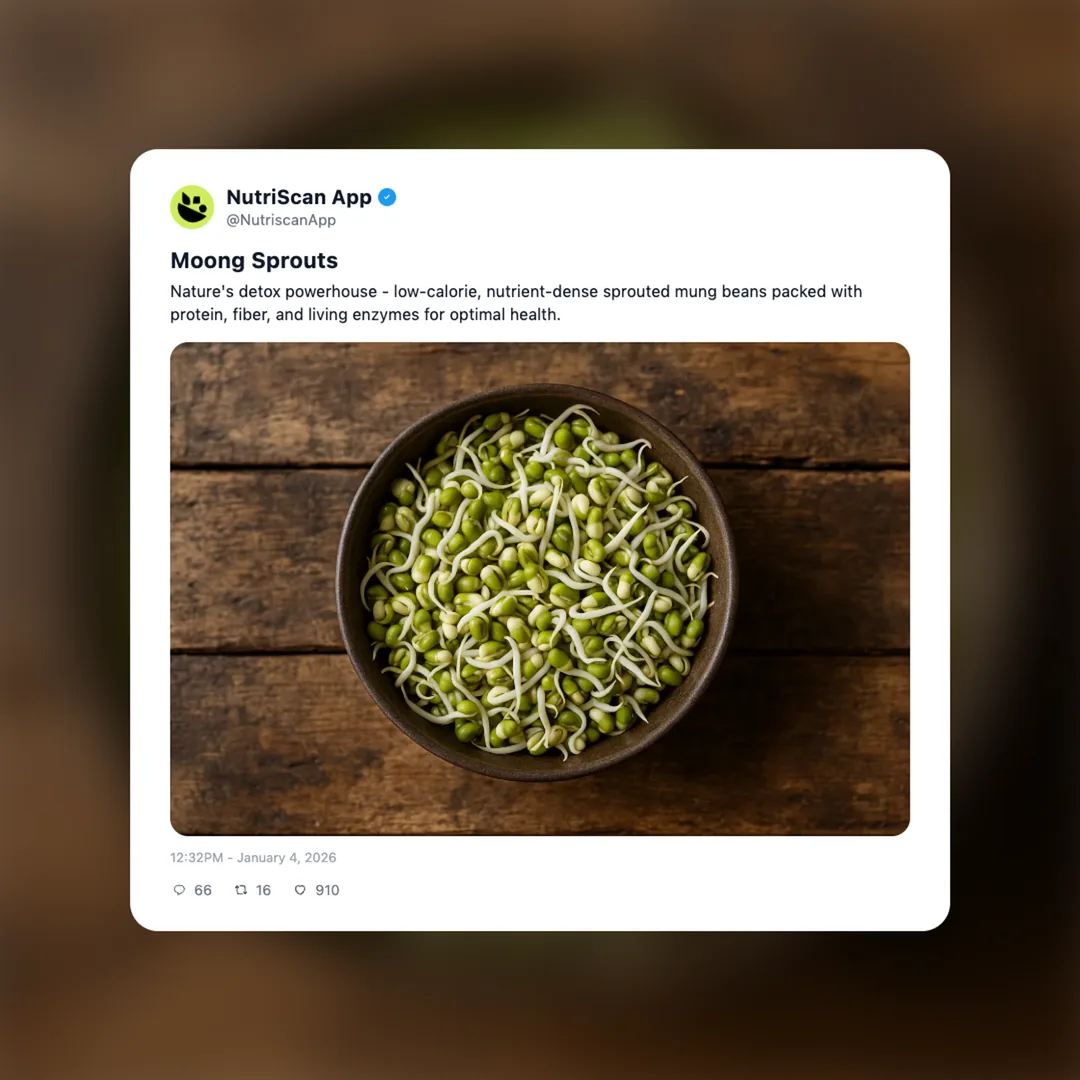The image size is (1080, 1080).
Task: Open the NutriScan App profile name
Action: pos(299,197)
